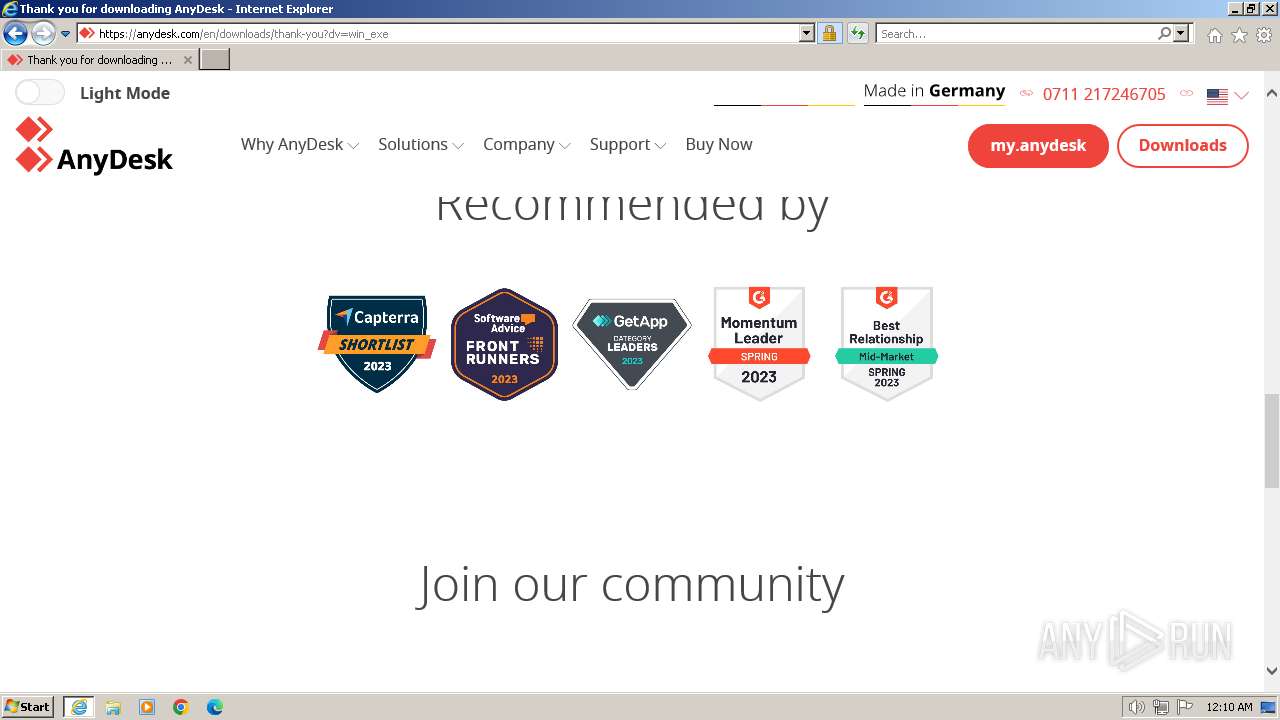Open the recent pages dropdown arrow
The height and width of the screenshot is (720, 1280).
[x=65, y=34]
